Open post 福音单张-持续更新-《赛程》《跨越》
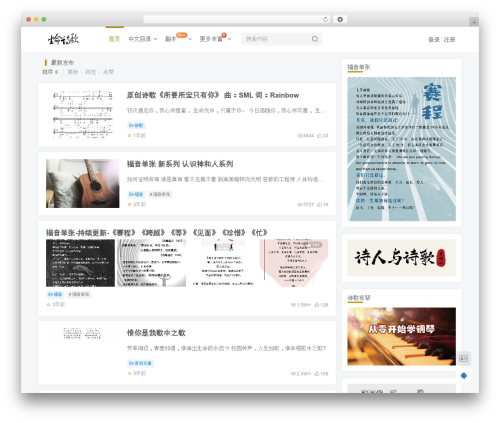Screen dimensions: 500x423 click(x=156, y=232)
